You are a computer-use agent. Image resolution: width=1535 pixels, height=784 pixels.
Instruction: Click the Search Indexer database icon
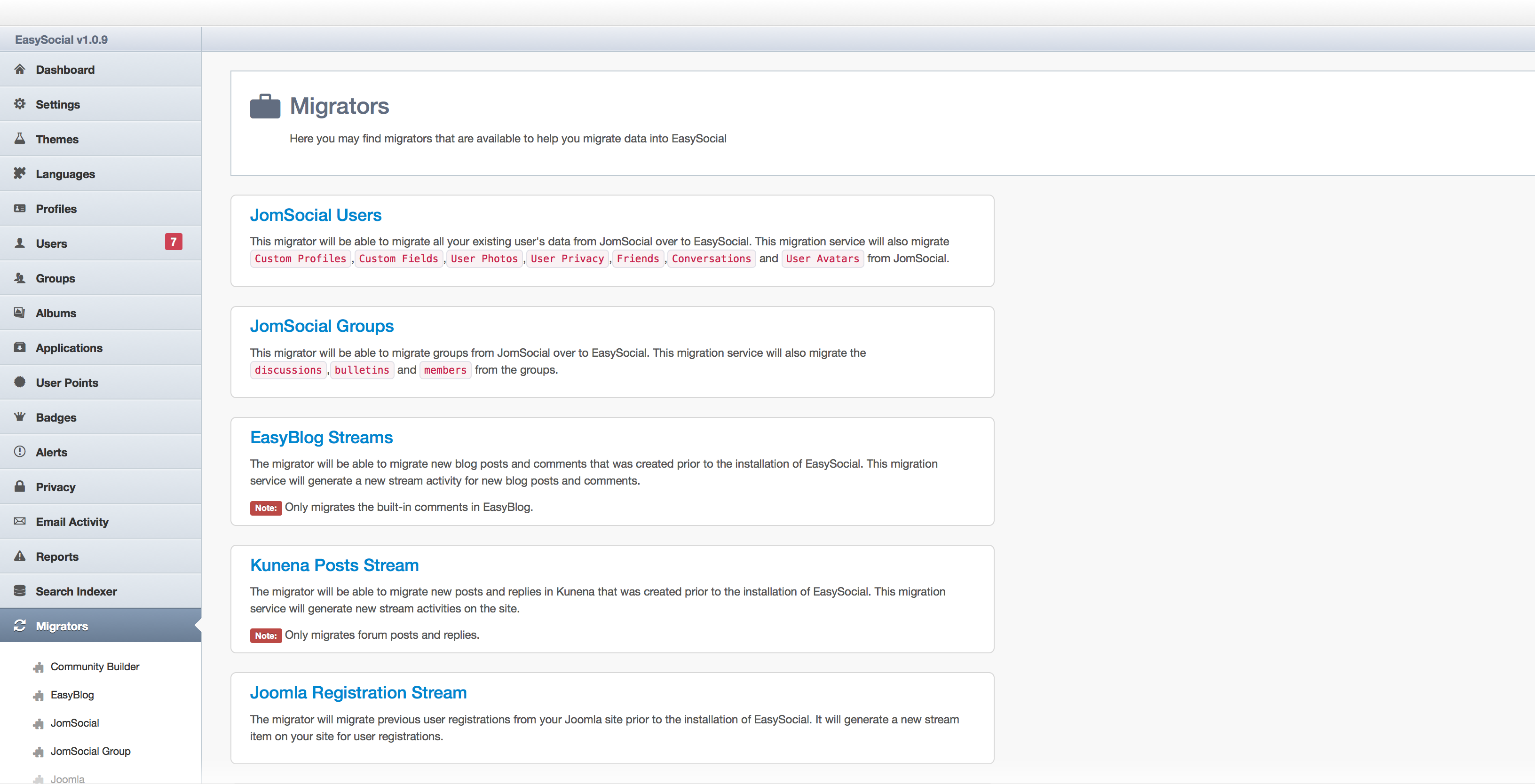[20, 590]
